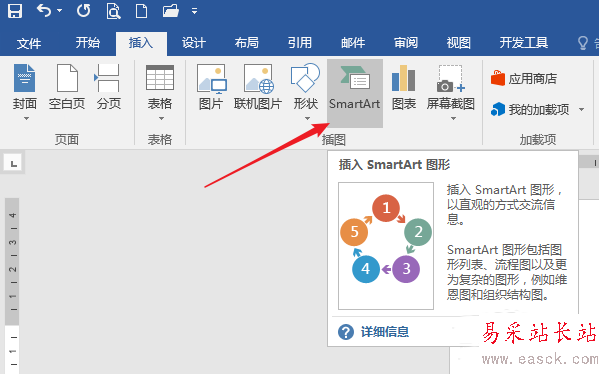Insert a 分页 page break
599x374 pixels.
click(x=108, y=87)
